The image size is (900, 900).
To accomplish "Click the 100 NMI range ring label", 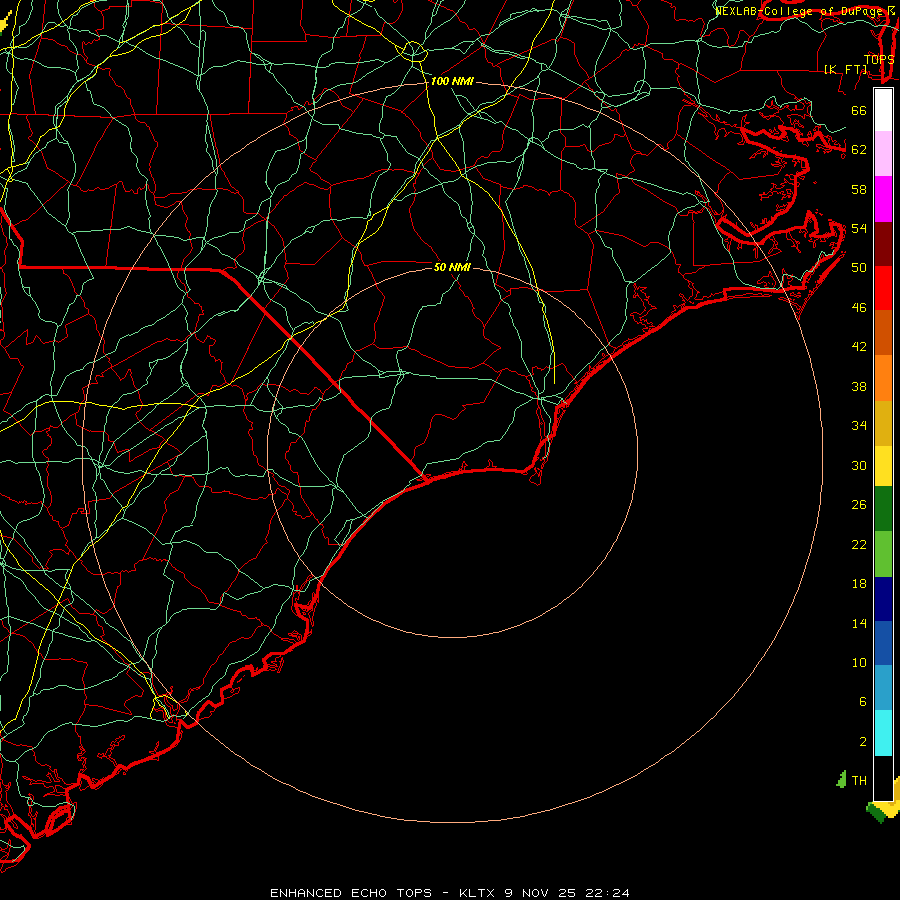I will (x=452, y=82).
